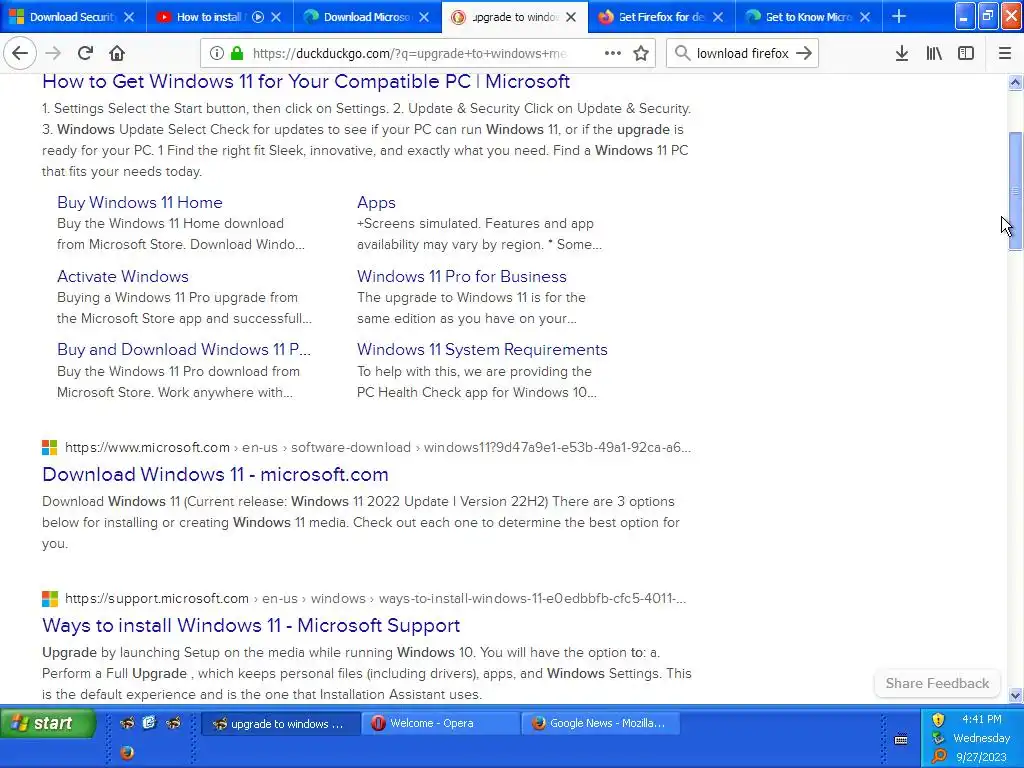
Task: Switch to 'Welcome - Opera' taskbar window
Action: pyautogui.click(x=441, y=724)
